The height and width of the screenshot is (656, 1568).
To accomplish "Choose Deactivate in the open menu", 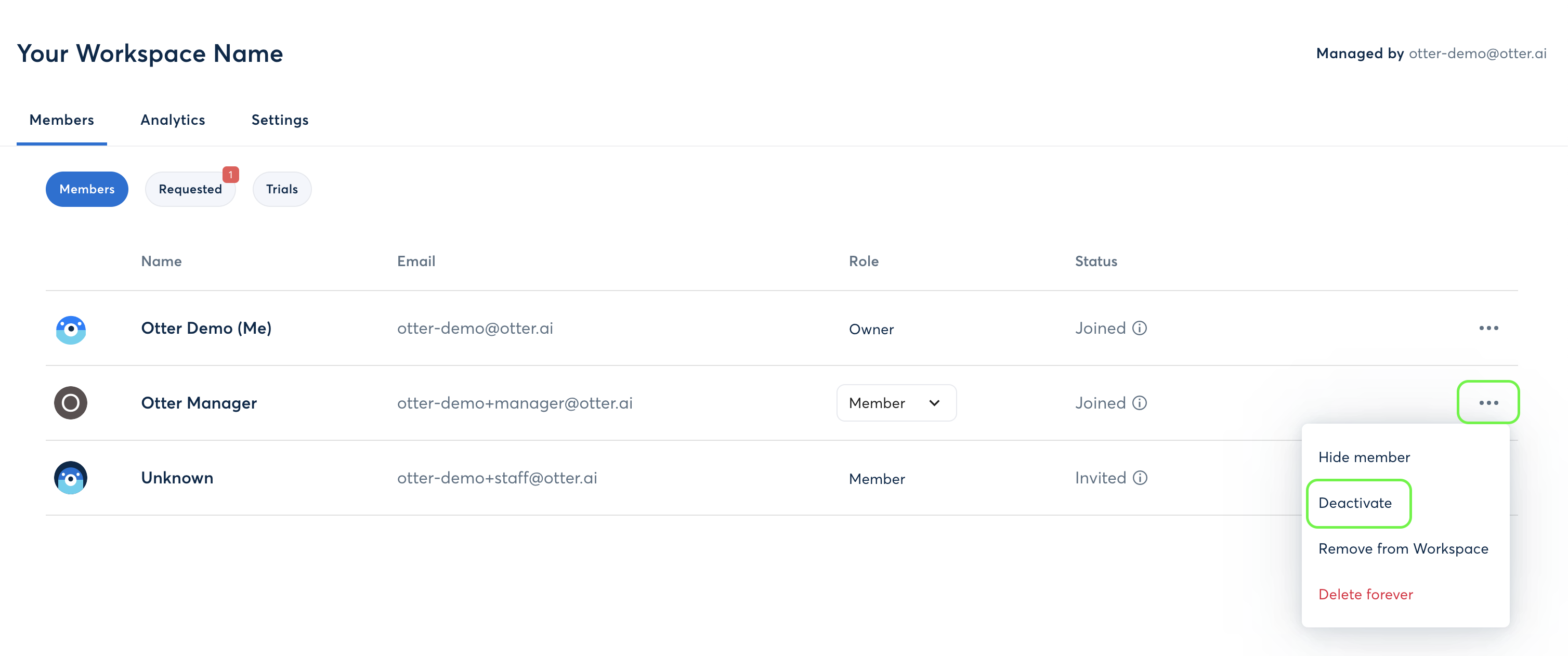I will tap(1355, 503).
